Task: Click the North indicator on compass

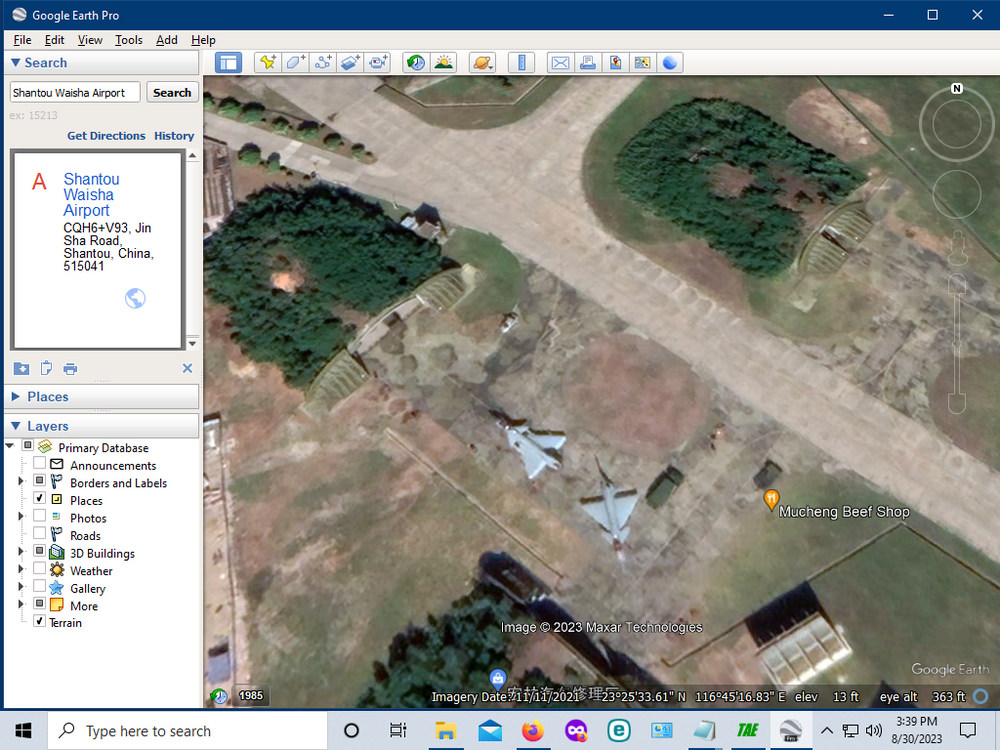Action: (x=957, y=89)
